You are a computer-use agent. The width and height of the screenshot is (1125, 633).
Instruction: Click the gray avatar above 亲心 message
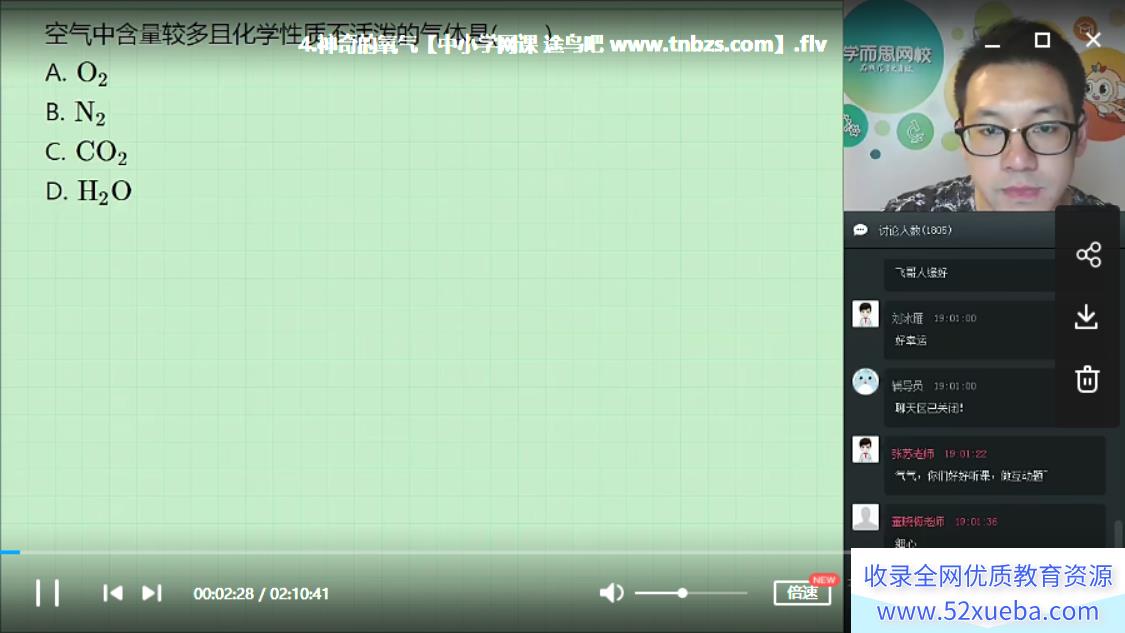[x=865, y=517]
